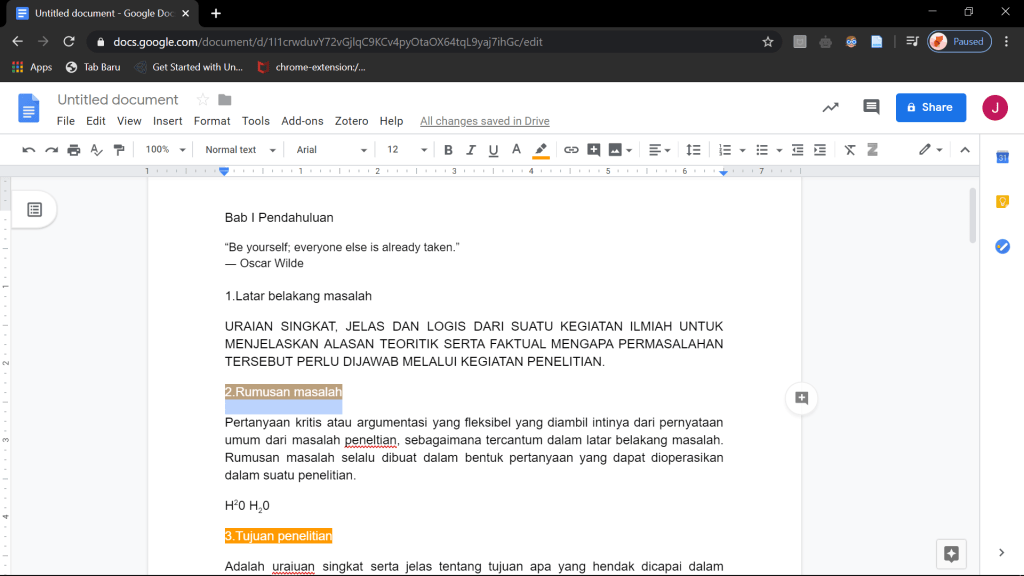
Task: Toggle Underline formatting
Action: 493,150
